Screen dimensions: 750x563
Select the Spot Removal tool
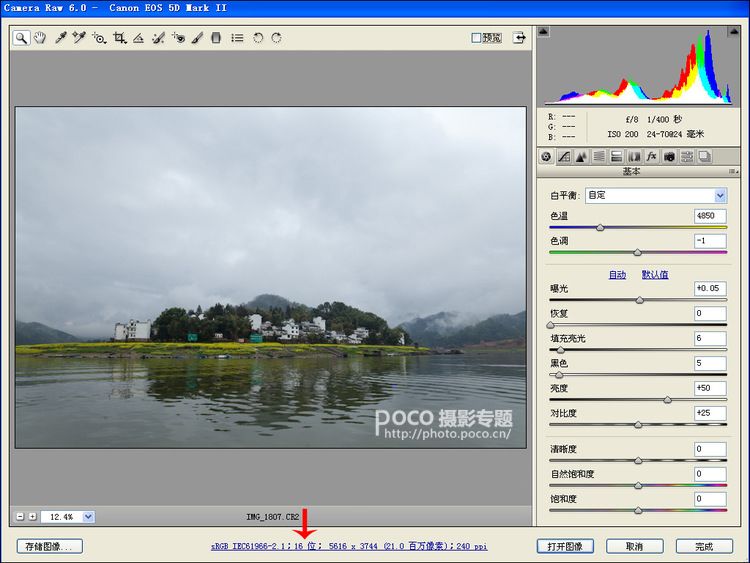click(x=158, y=38)
